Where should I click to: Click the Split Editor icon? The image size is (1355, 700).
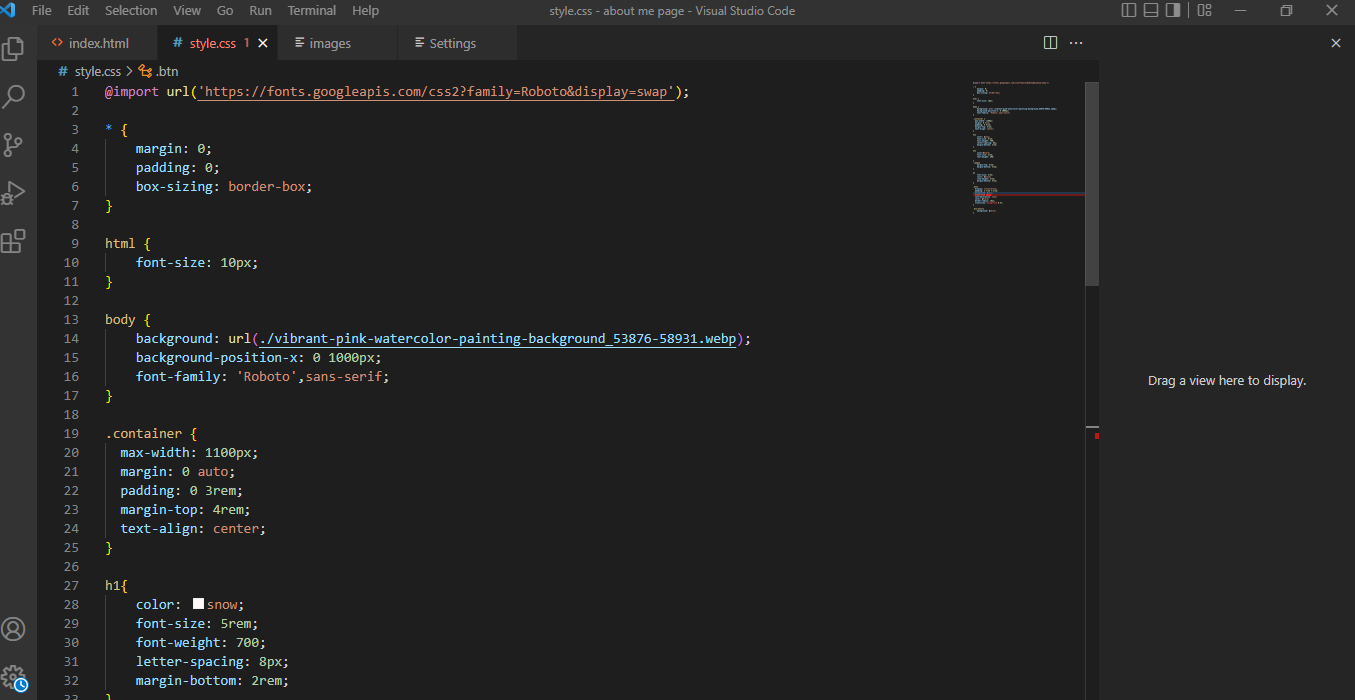tap(1049, 42)
